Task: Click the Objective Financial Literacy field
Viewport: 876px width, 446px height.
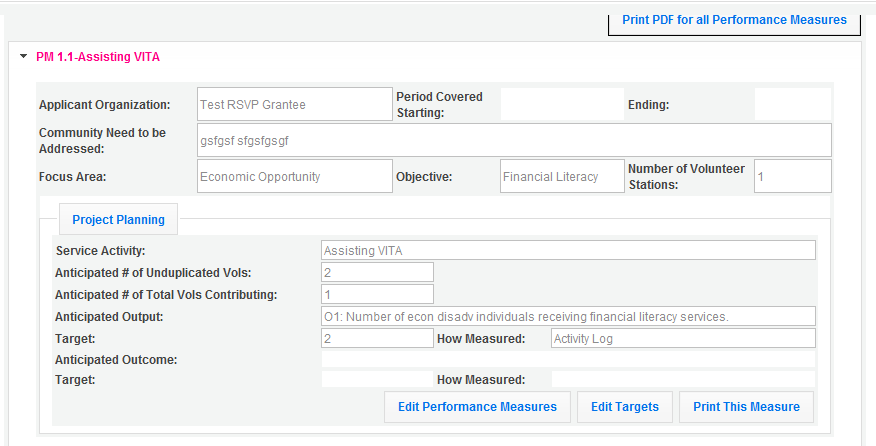Action: coord(561,177)
